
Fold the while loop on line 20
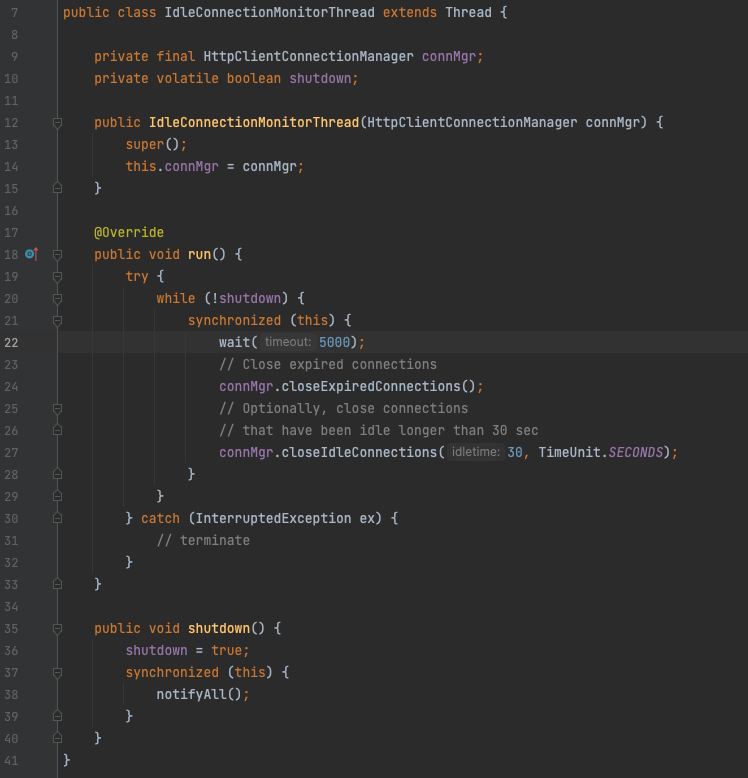pyautogui.click(x=58, y=298)
